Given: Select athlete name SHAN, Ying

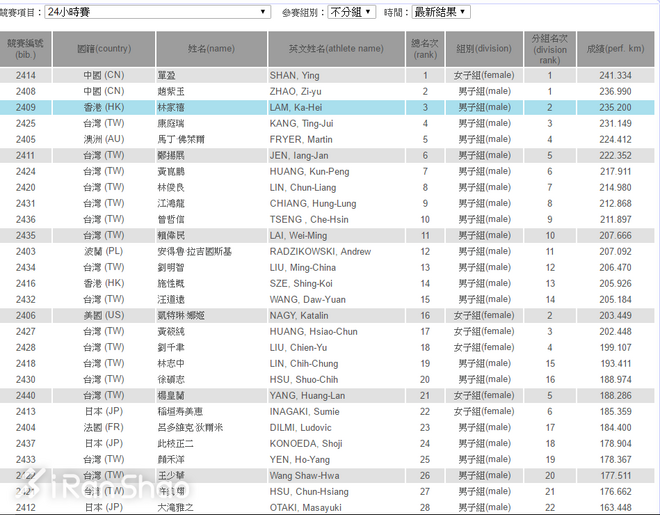Looking at the screenshot, I should point(296,75).
